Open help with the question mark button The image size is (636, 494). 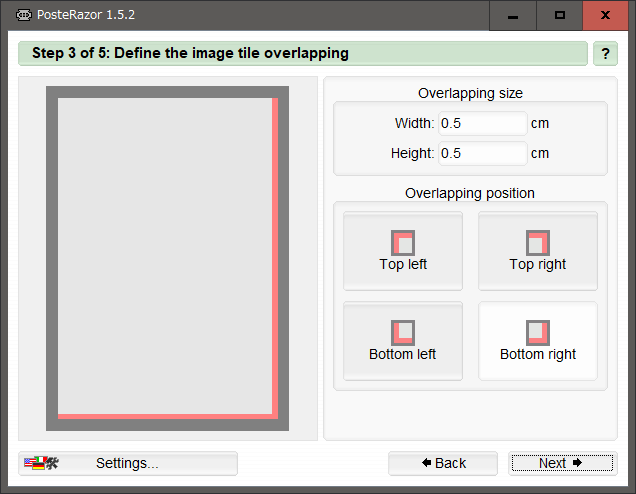pos(605,54)
